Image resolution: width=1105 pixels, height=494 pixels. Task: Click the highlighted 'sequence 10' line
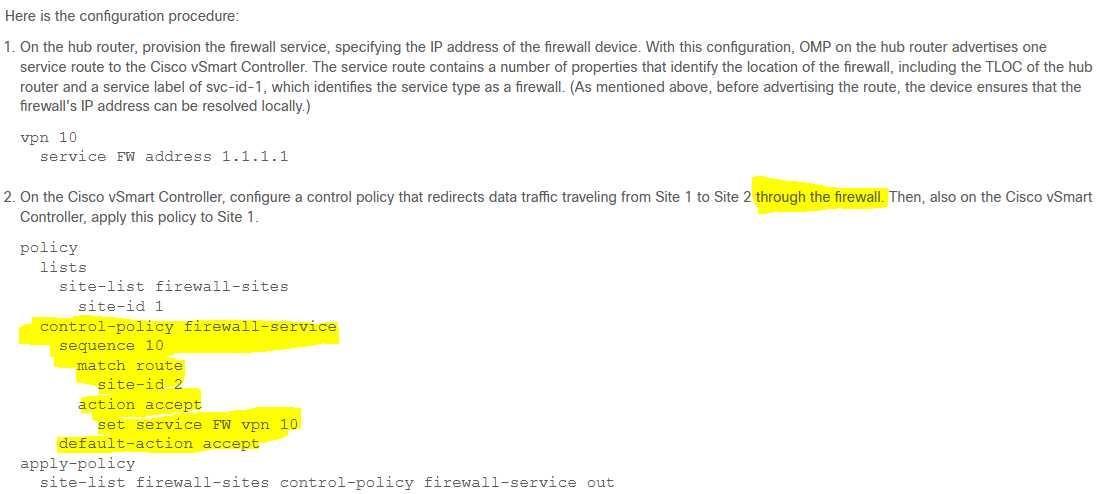[x=111, y=346]
